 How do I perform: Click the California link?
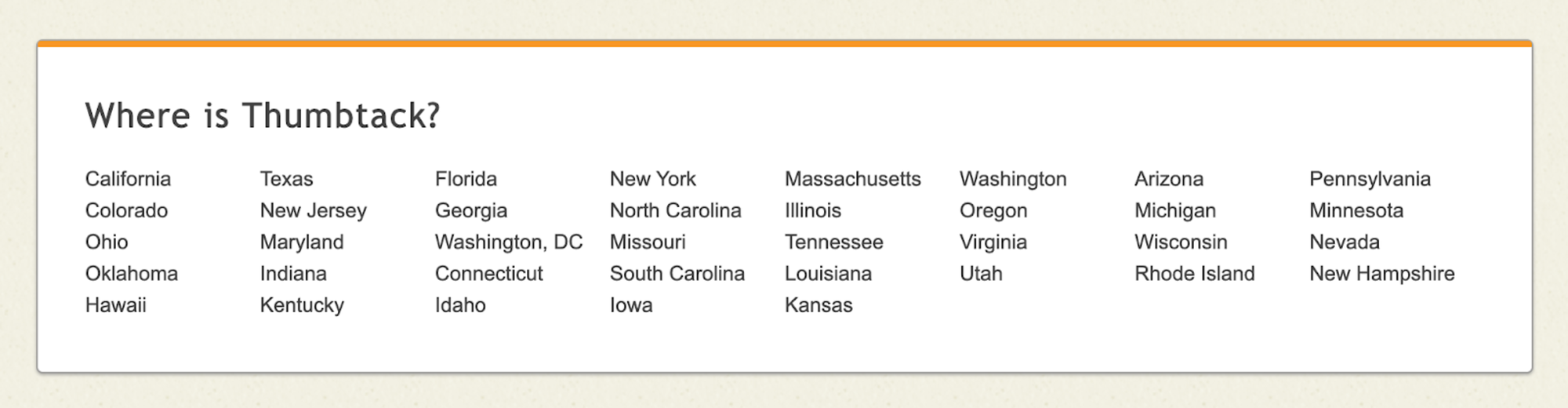(x=128, y=179)
